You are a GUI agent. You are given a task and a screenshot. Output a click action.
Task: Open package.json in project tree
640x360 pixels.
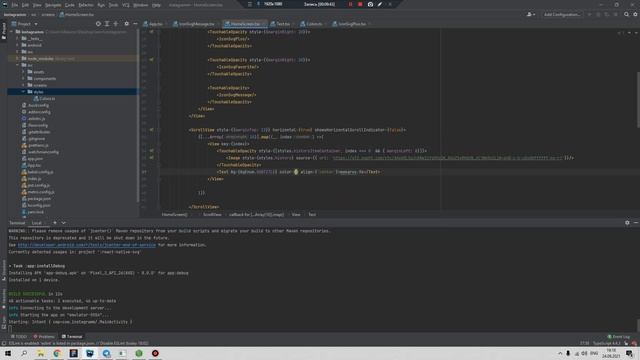(37, 199)
